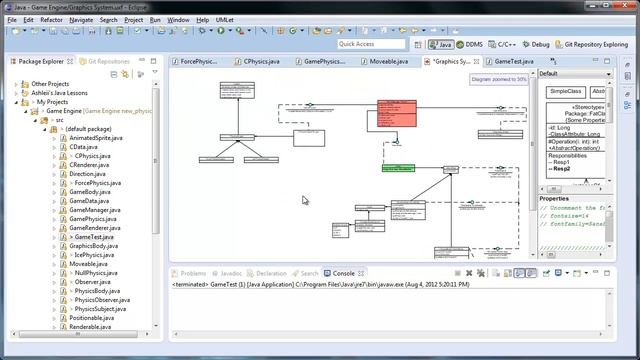This screenshot has height=360, width=640.
Task: Open the Default palette dropdown
Action: pos(608,74)
